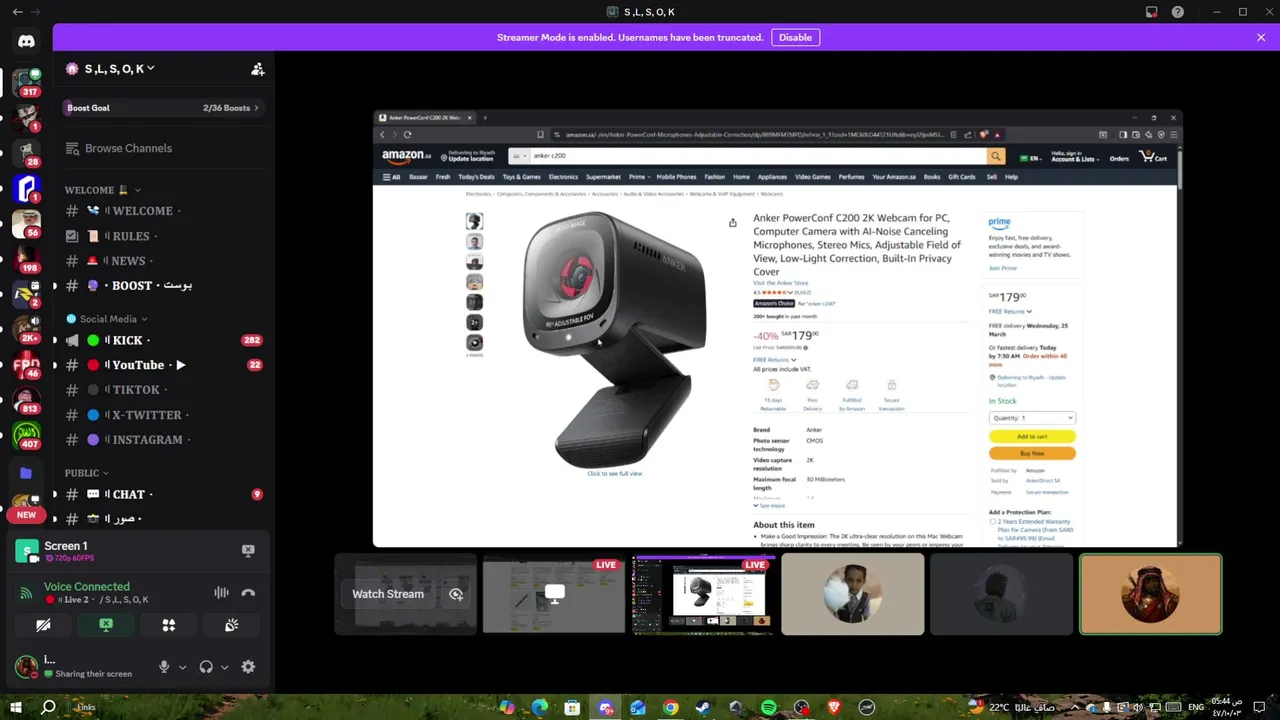Open Mobile Phones in the Amazon nav

click(676, 177)
